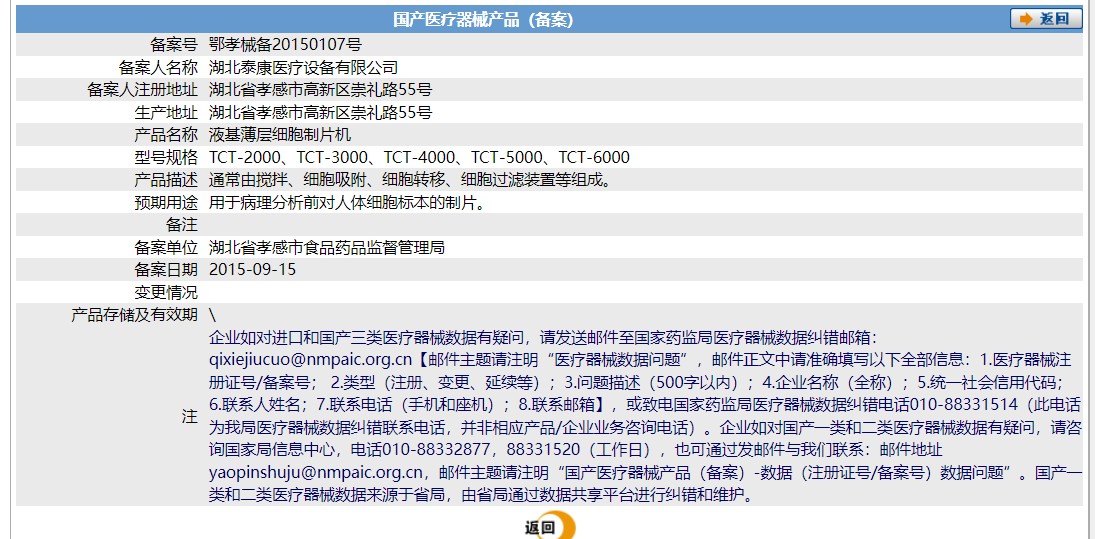Click the 生产地址 label

(x=166, y=112)
